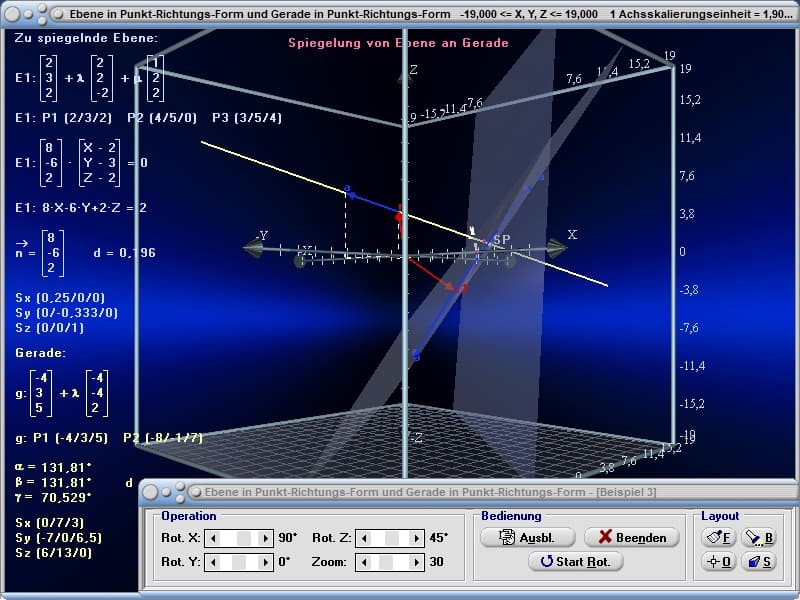Click the Layout S button
Image resolution: width=800 pixels, height=600 pixels.
pyautogui.click(x=759, y=562)
